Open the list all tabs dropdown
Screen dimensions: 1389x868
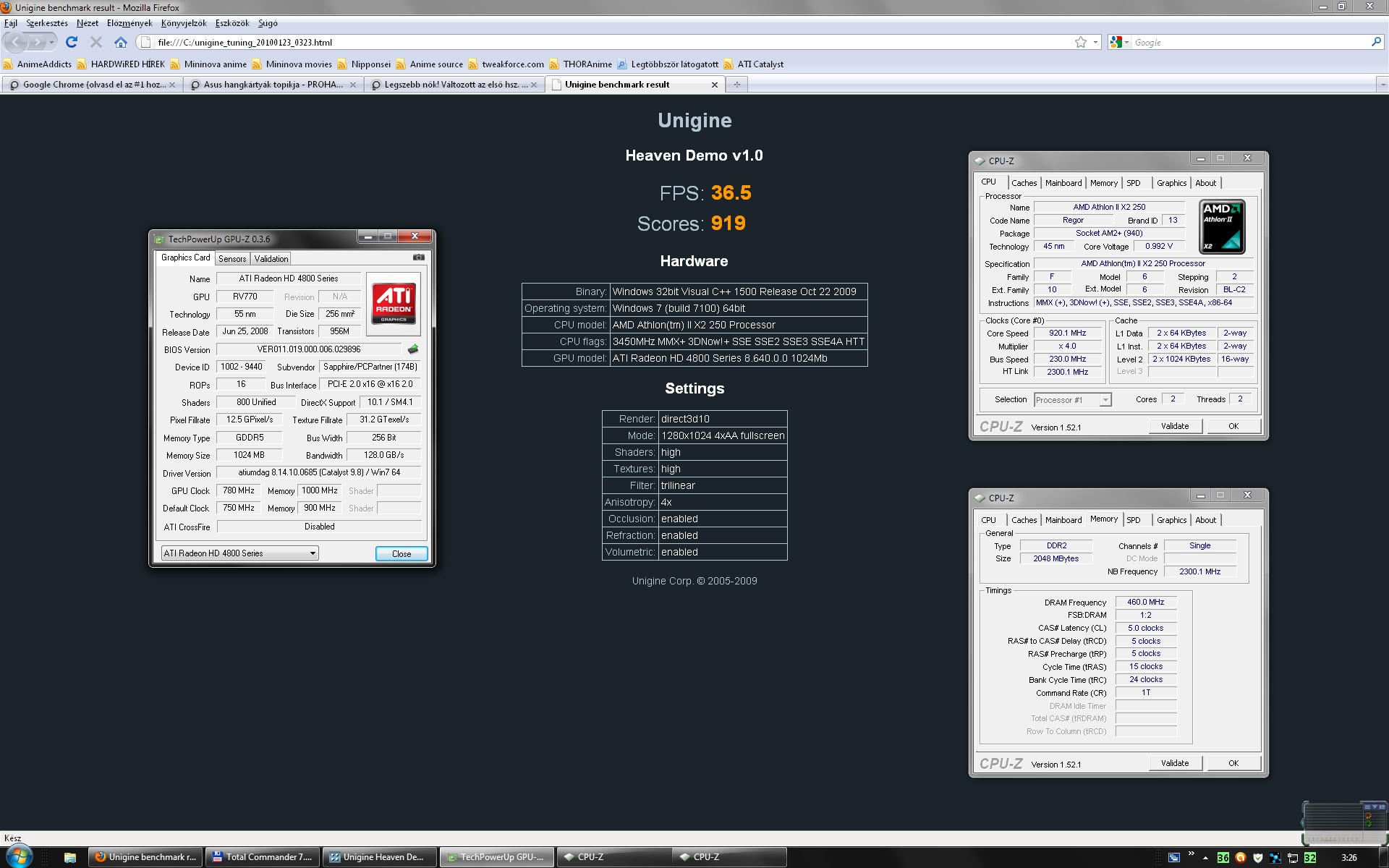[1382, 85]
